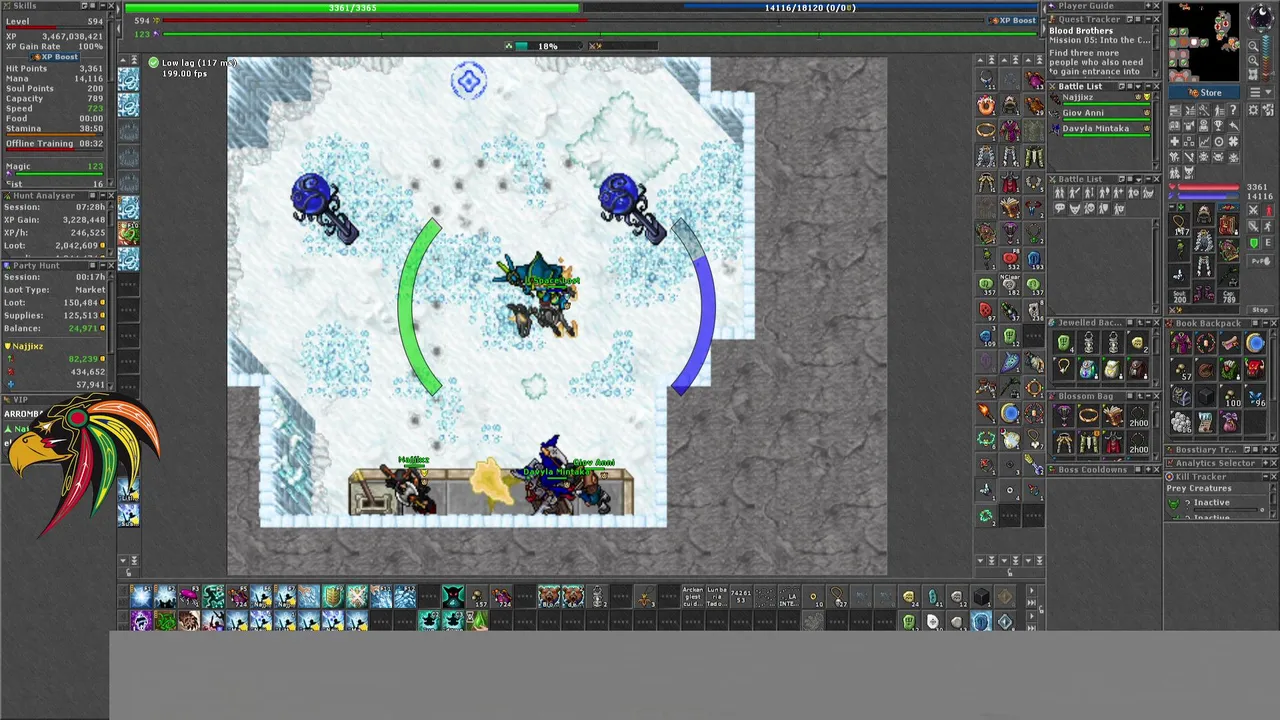
Task: Minimize the Jewelled Backpack panel
Action: (x=1148, y=322)
